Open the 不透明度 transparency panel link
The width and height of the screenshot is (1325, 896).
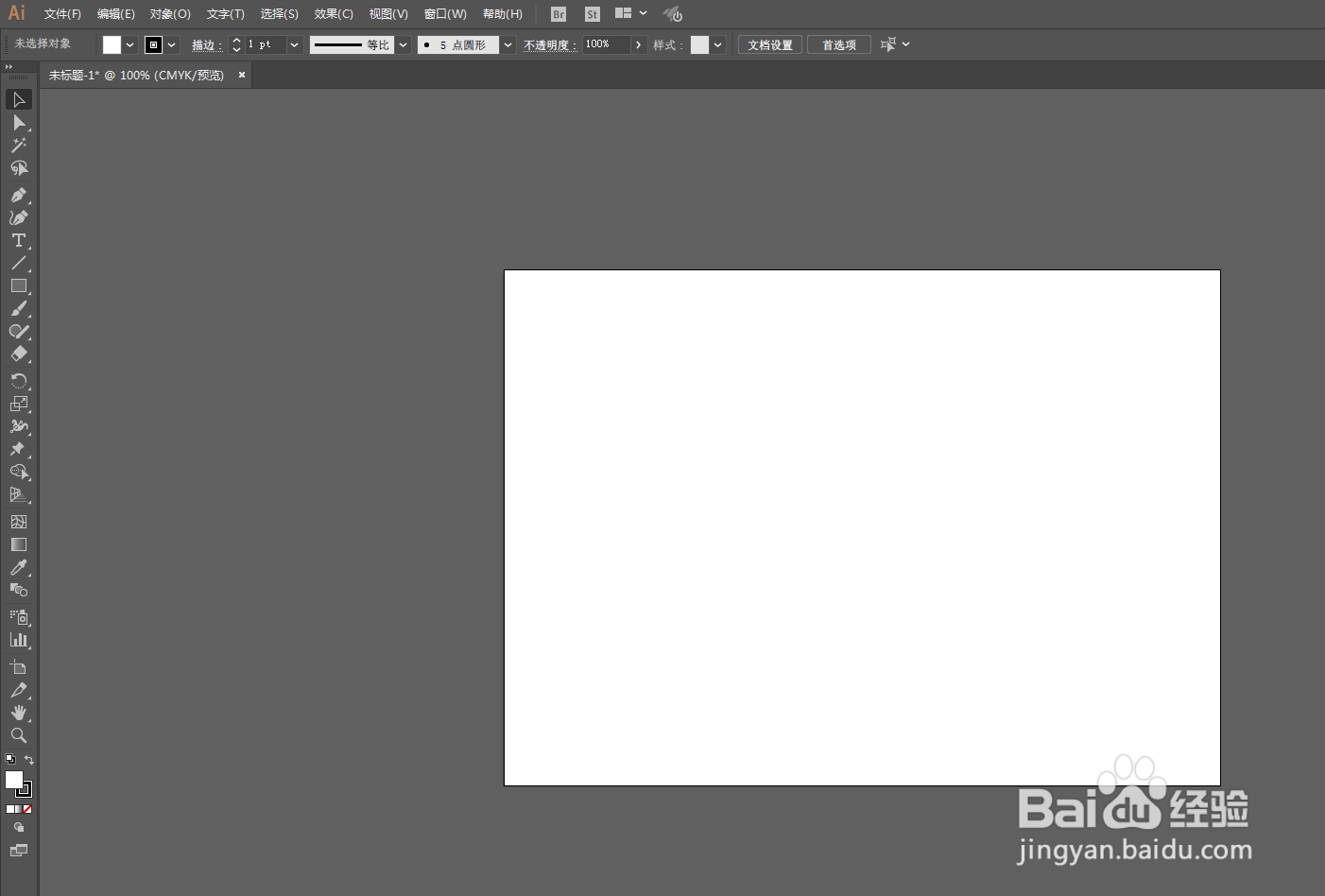click(550, 44)
